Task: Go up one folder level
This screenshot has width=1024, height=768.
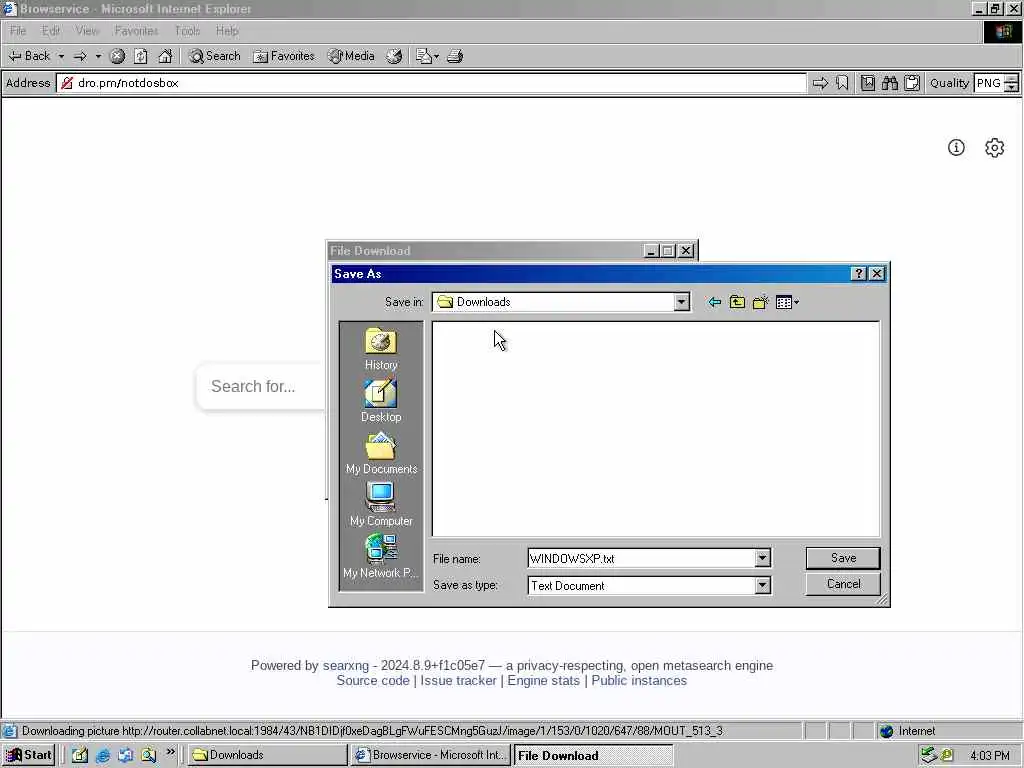Action: tap(737, 302)
